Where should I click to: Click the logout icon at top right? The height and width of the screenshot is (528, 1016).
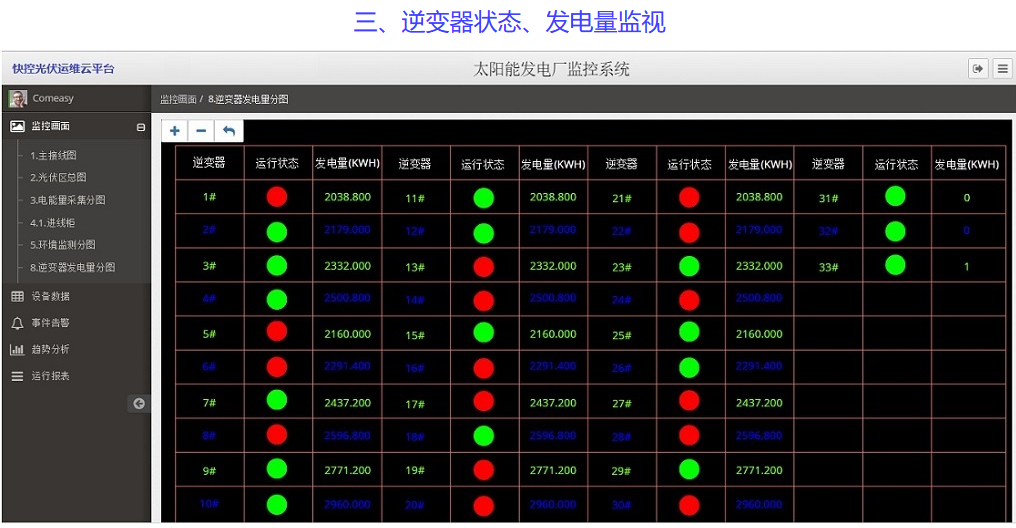[978, 68]
